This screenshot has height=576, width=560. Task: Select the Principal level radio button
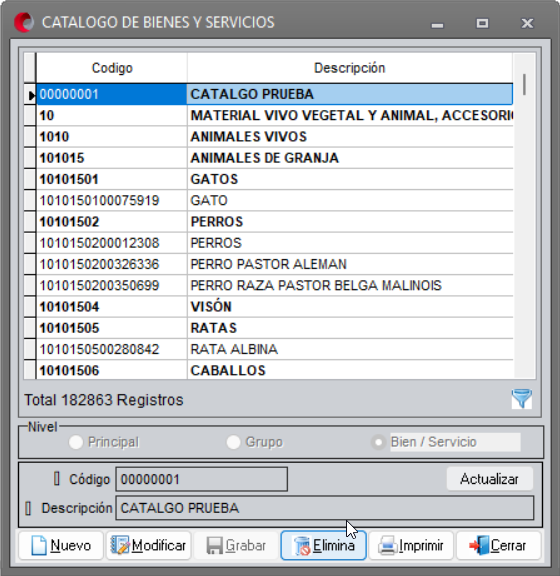(76, 442)
